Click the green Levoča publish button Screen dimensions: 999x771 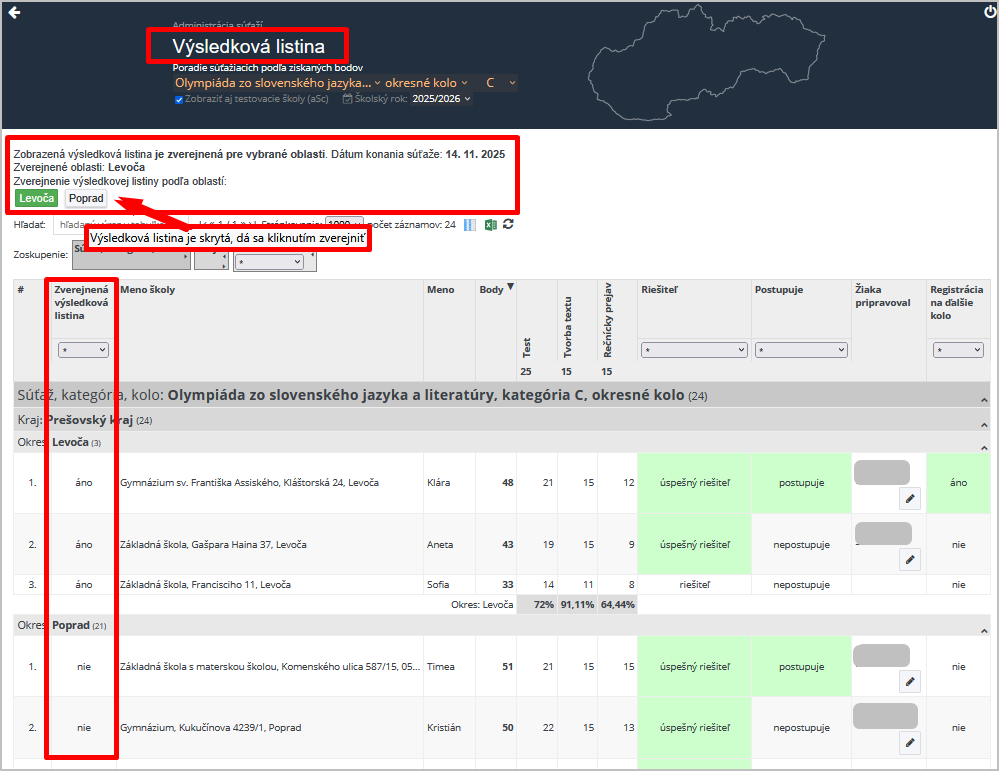37,198
